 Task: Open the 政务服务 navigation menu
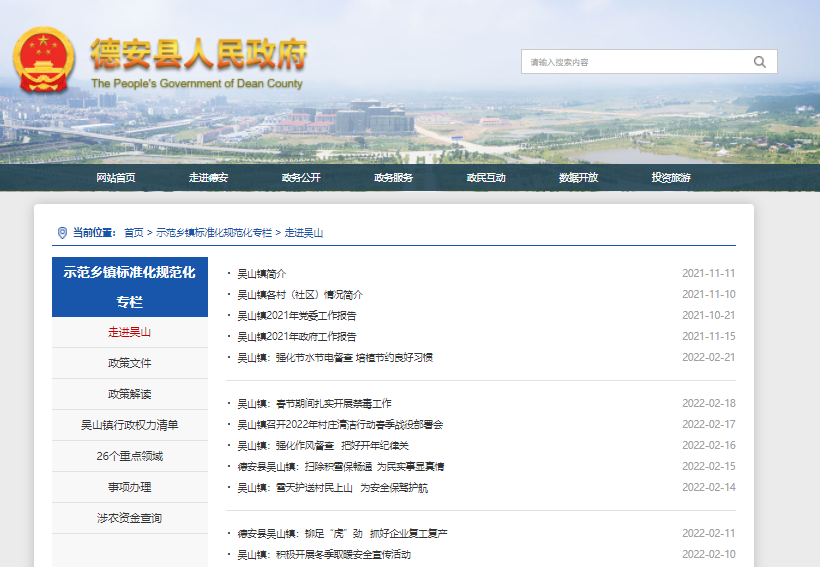click(393, 178)
